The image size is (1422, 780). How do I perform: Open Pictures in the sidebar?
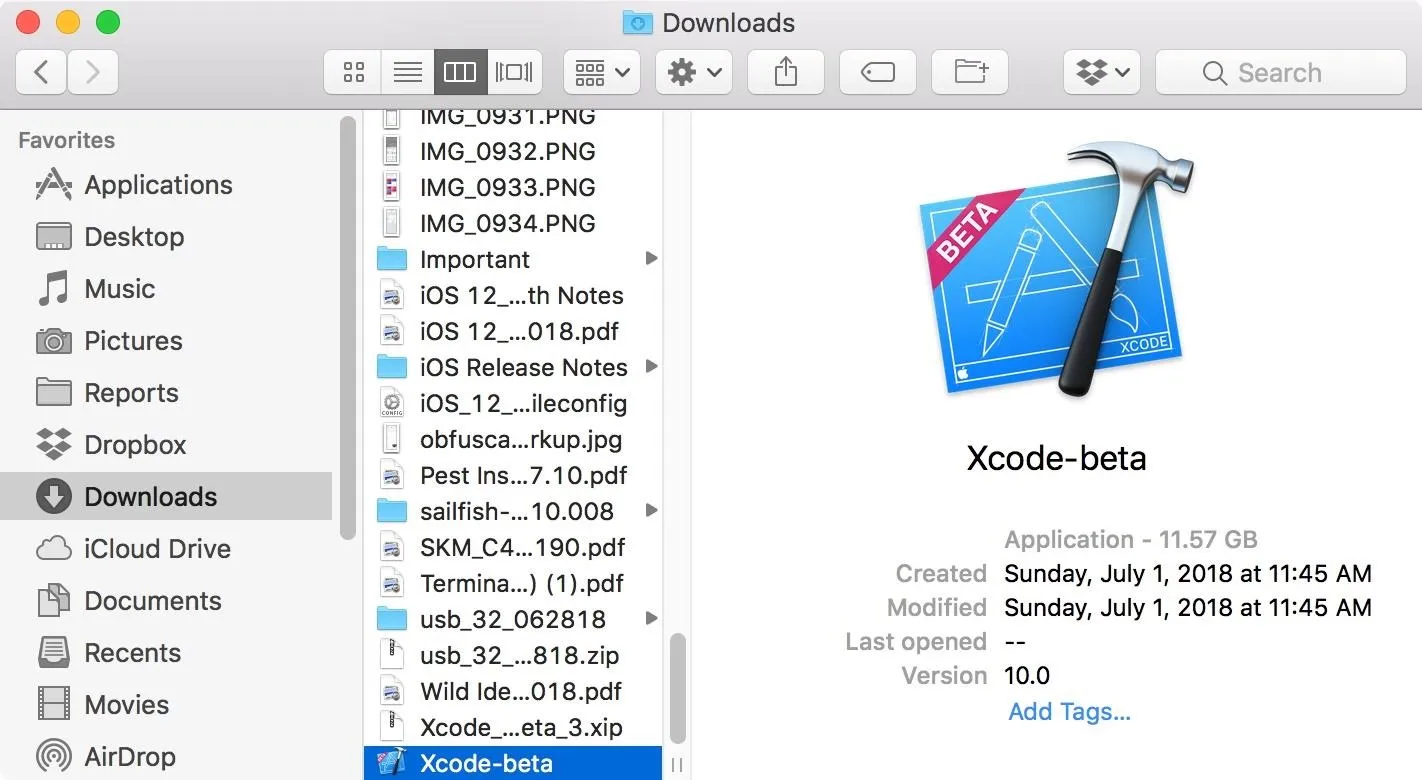point(166,341)
